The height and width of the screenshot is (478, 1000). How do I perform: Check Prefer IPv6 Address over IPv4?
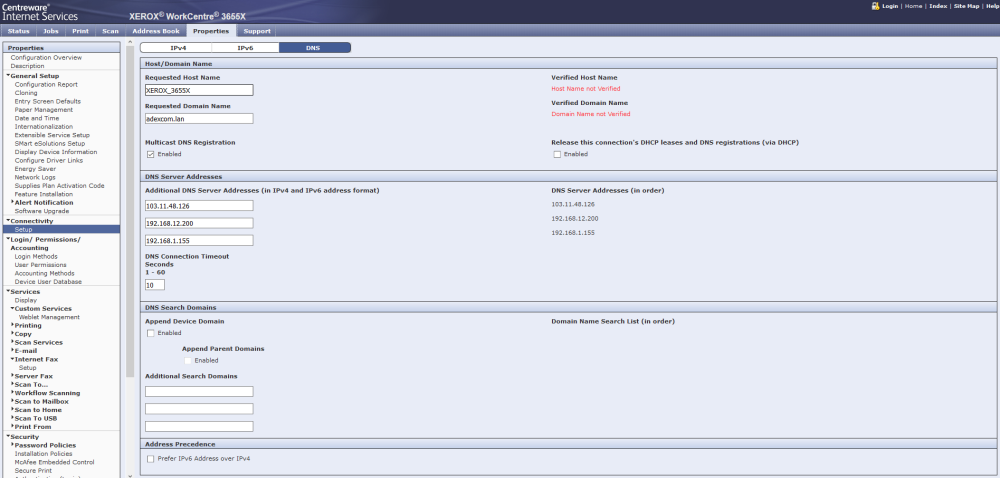click(x=151, y=458)
